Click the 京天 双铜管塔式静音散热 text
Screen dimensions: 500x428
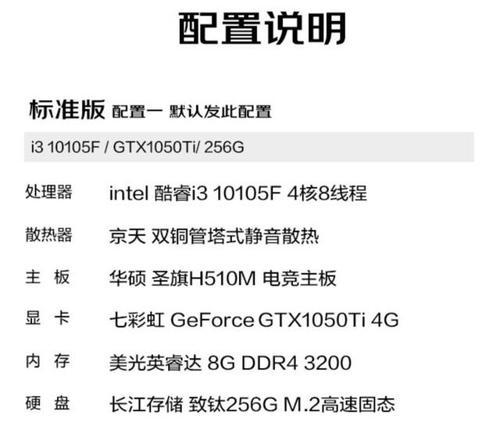pyautogui.click(x=214, y=236)
